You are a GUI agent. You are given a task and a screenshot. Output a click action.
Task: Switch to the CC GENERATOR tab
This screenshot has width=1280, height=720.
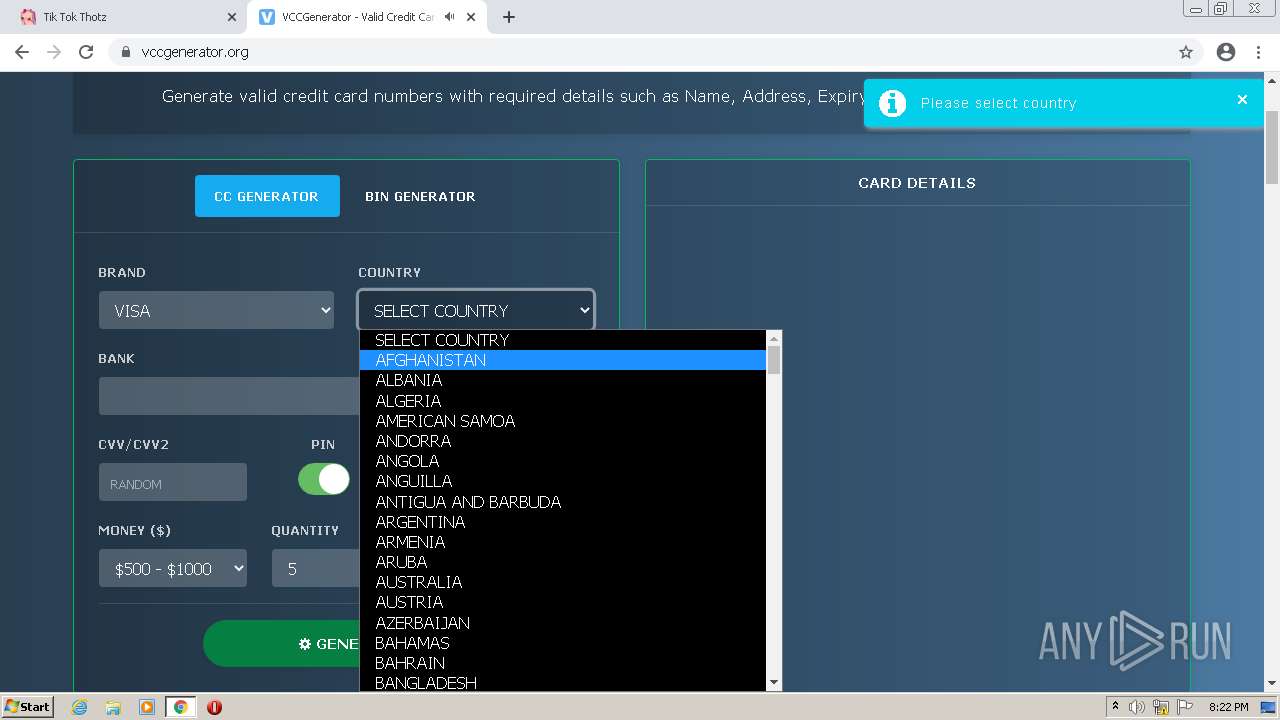(267, 196)
